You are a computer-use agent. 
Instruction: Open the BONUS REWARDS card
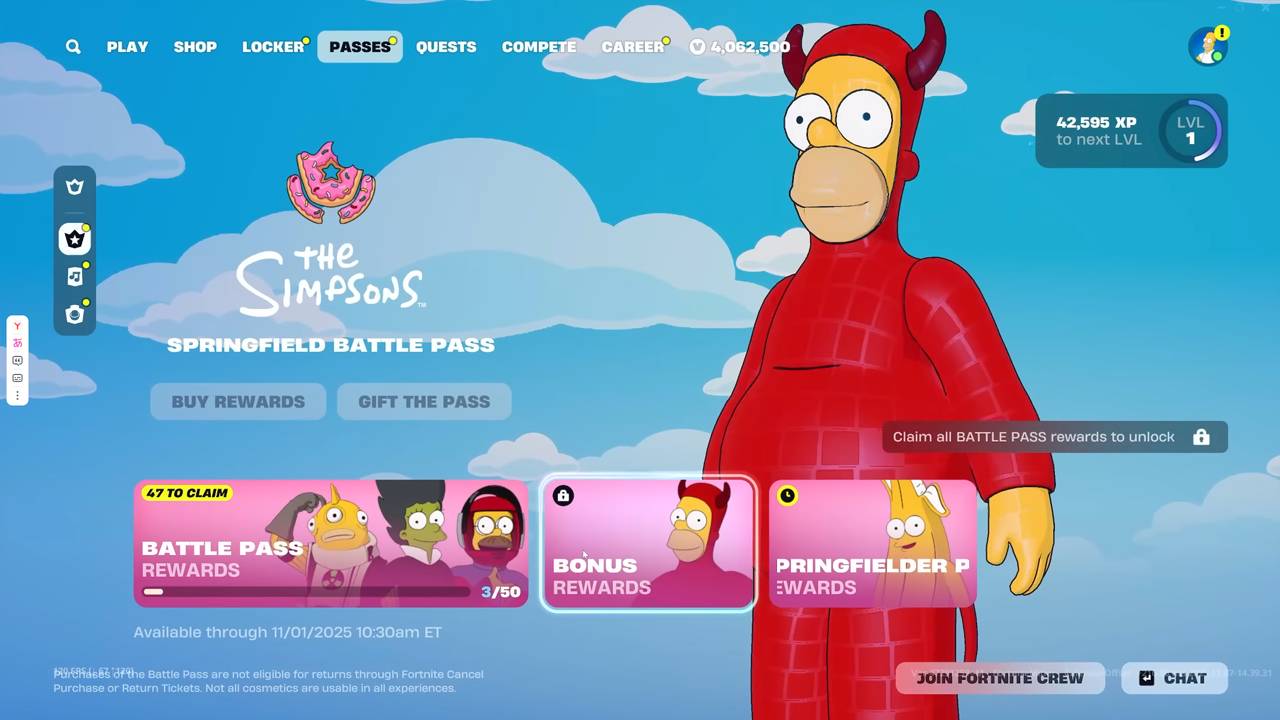[x=648, y=543]
